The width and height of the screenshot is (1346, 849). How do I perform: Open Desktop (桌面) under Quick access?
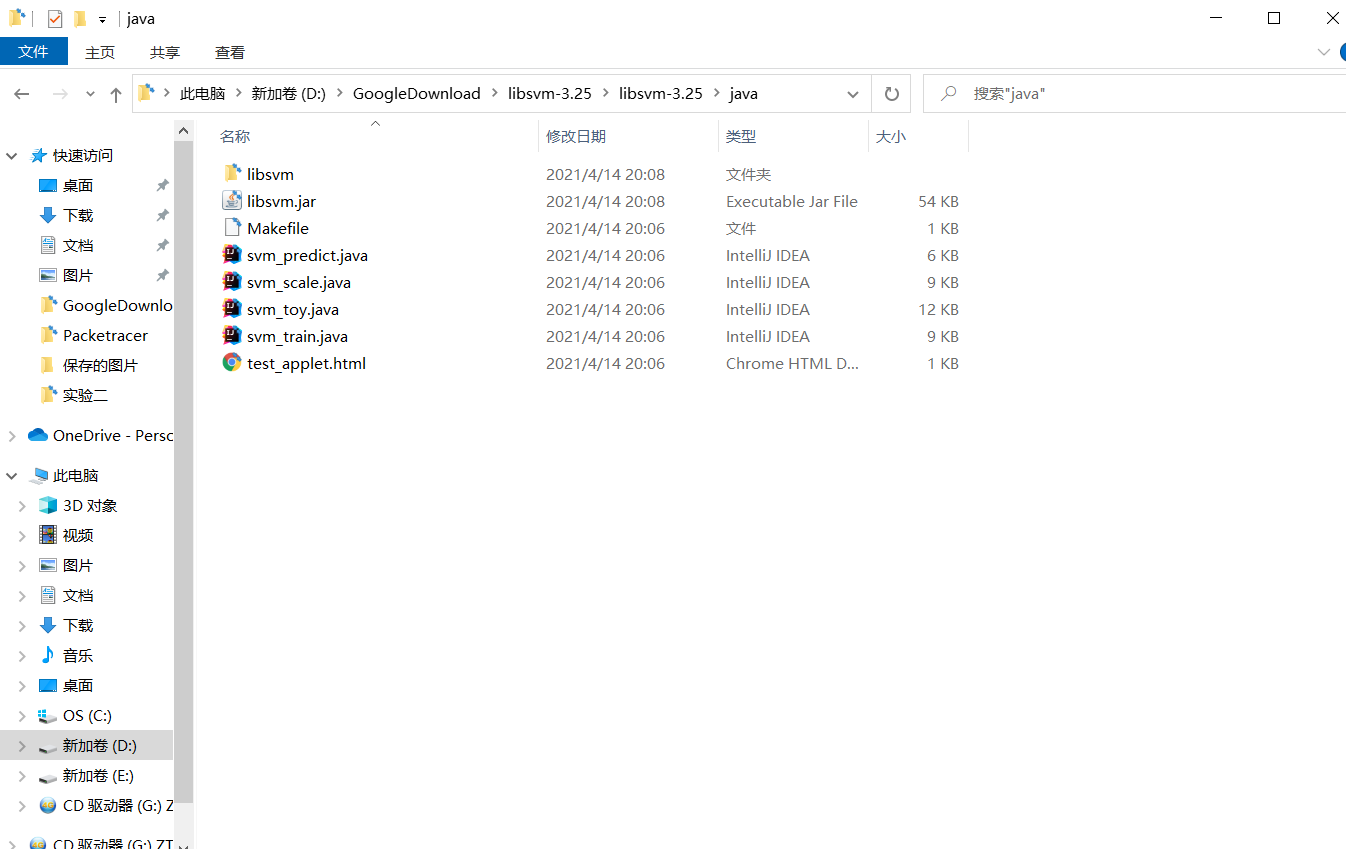coord(78,185)
